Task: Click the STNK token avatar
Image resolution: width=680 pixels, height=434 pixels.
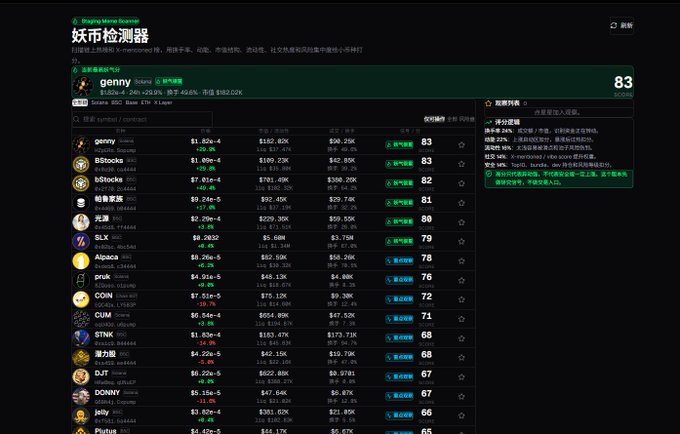Action: (81, 338)
